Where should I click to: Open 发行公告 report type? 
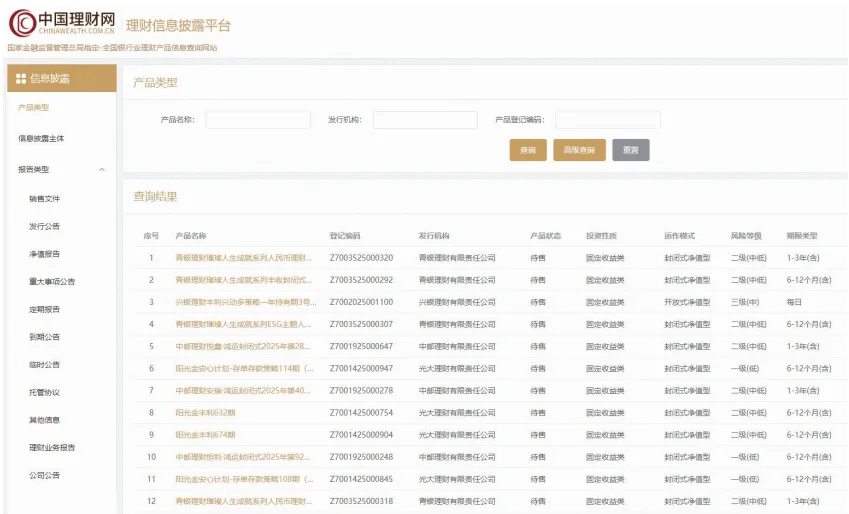44,226
